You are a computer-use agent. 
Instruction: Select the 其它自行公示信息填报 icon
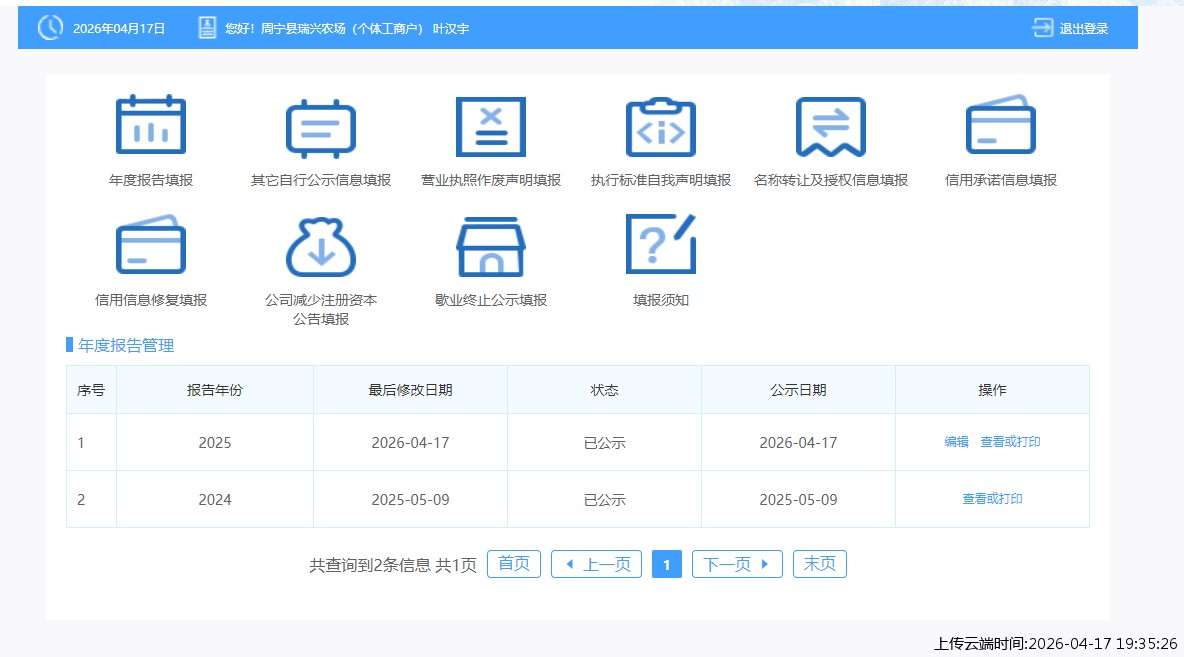[320, 127]
